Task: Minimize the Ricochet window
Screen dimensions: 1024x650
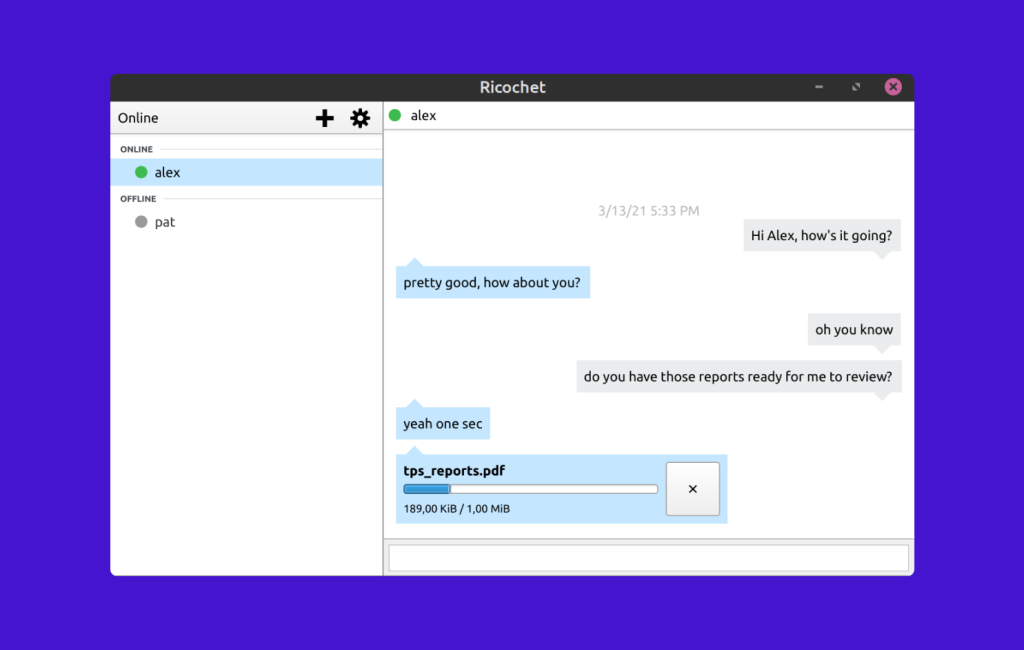Action: [x=819, y=87]
